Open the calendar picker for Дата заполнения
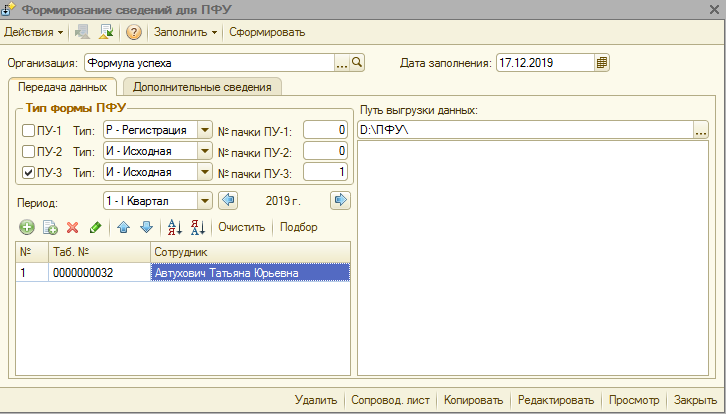 click(x=601, y=63)
